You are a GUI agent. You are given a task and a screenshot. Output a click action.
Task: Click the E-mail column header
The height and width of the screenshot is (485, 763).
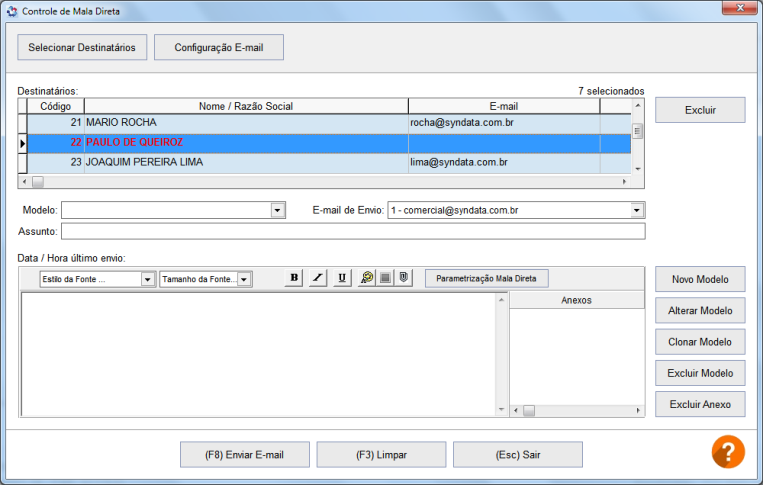click(504, 106)
